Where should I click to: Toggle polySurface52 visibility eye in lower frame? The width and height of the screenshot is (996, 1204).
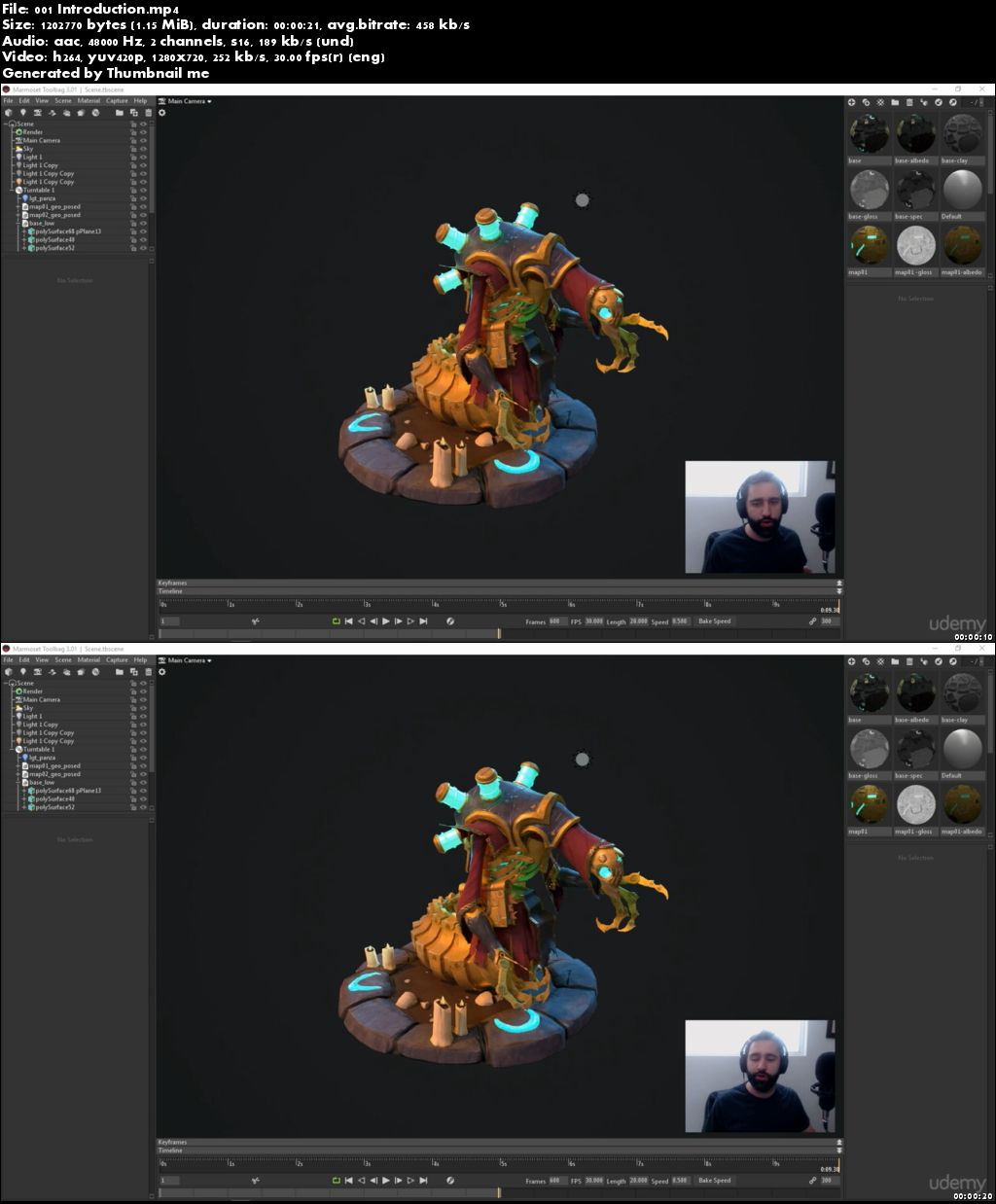pos(143,807)
